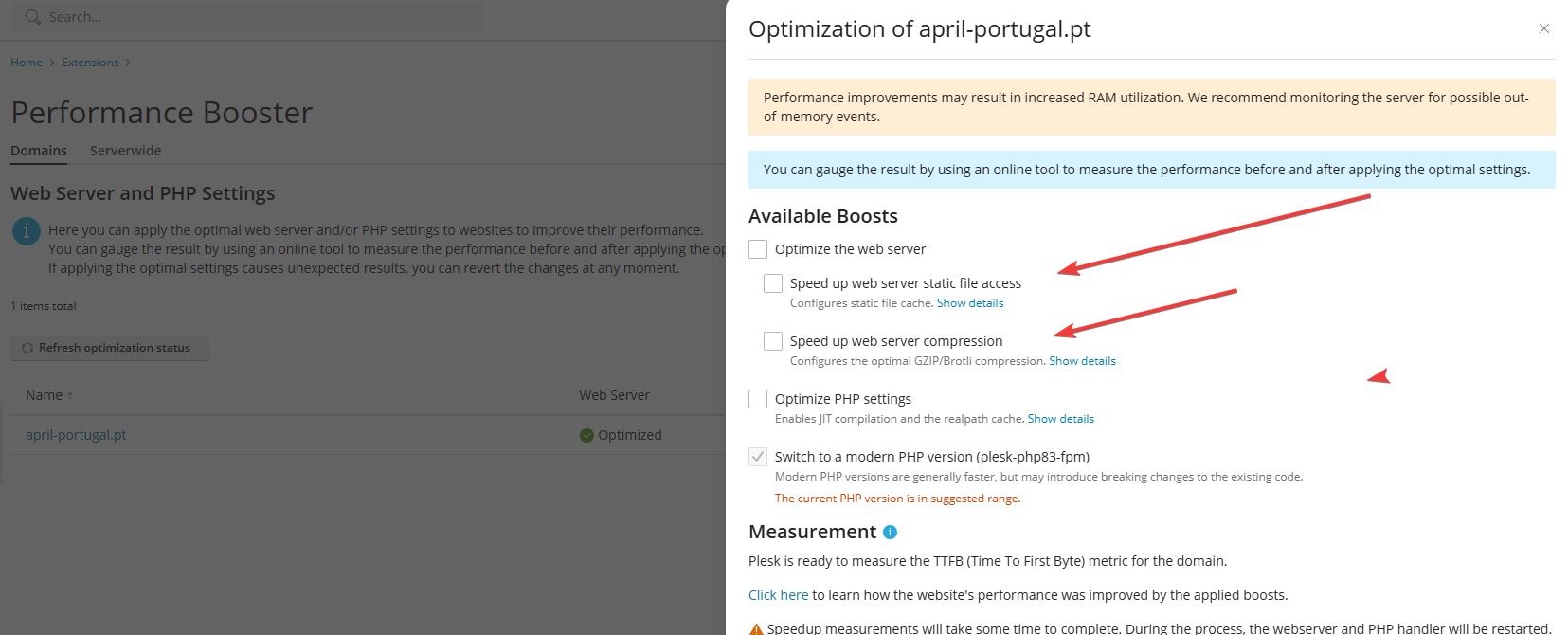
Task: Show details for JIT compilation
Action: pyautogui.click(x=1060, y=419)
